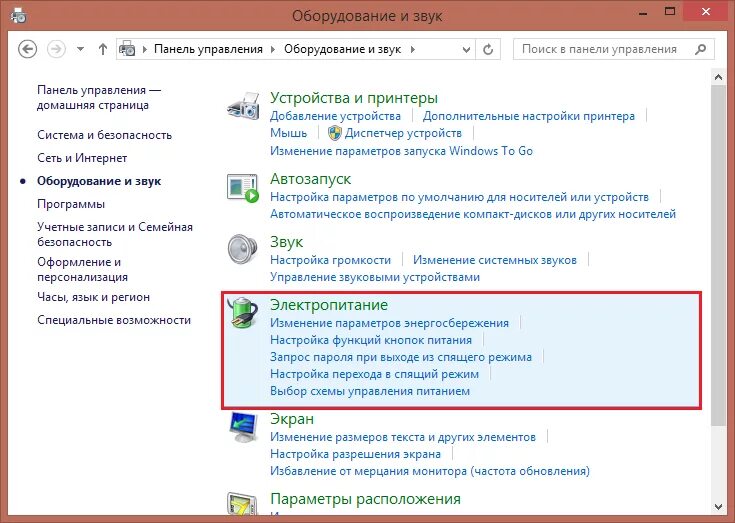Click Настройка параметров по умолчанию для носителей
This screenshot has height=523, width=735.
(459, 197)
